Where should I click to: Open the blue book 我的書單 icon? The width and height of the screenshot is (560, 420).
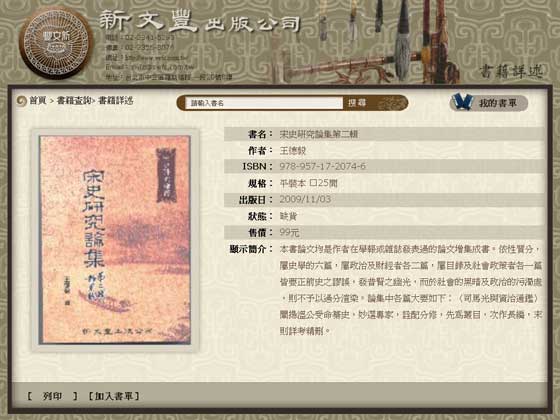click(x=463, y=102)
